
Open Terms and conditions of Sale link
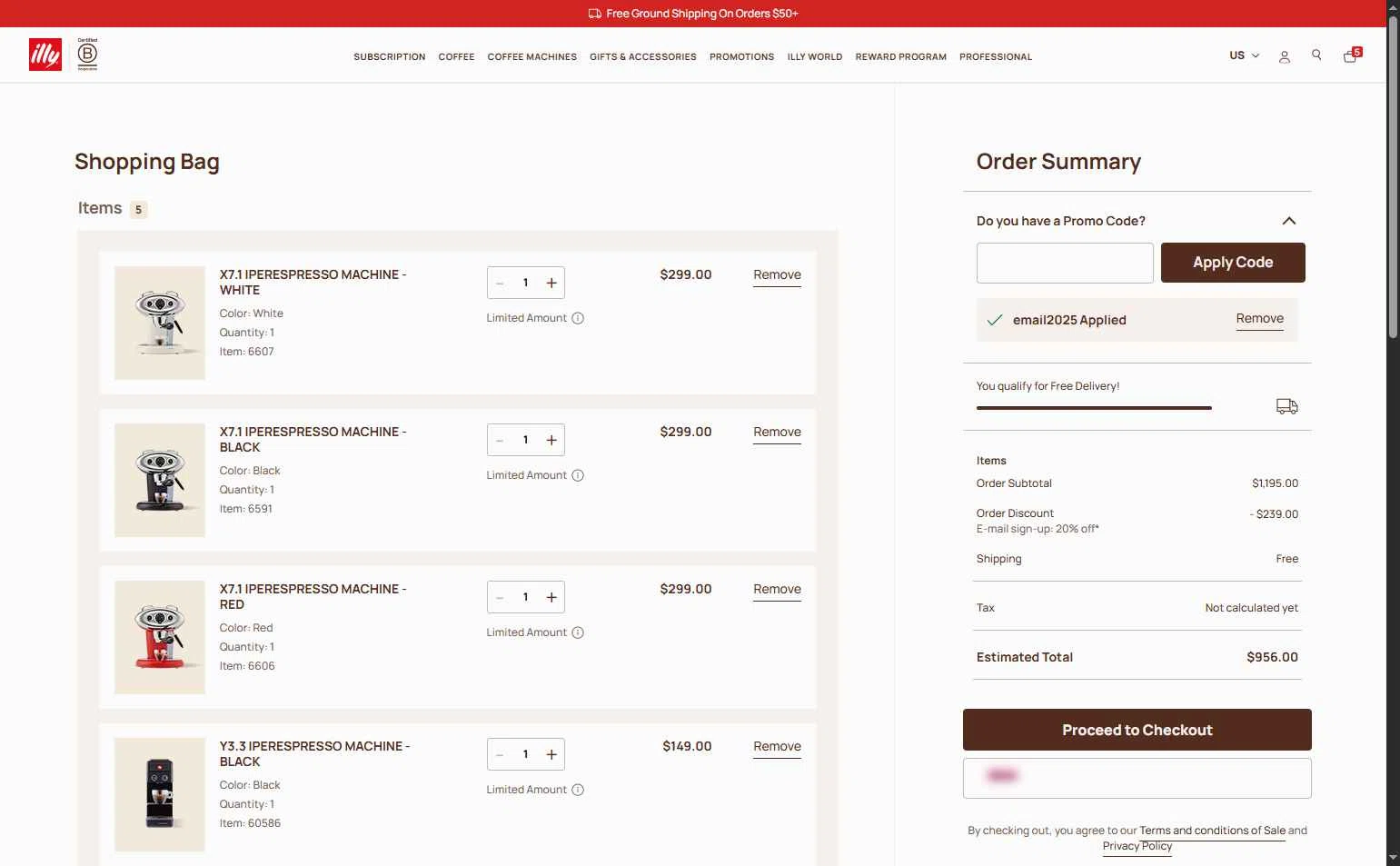1212,831
